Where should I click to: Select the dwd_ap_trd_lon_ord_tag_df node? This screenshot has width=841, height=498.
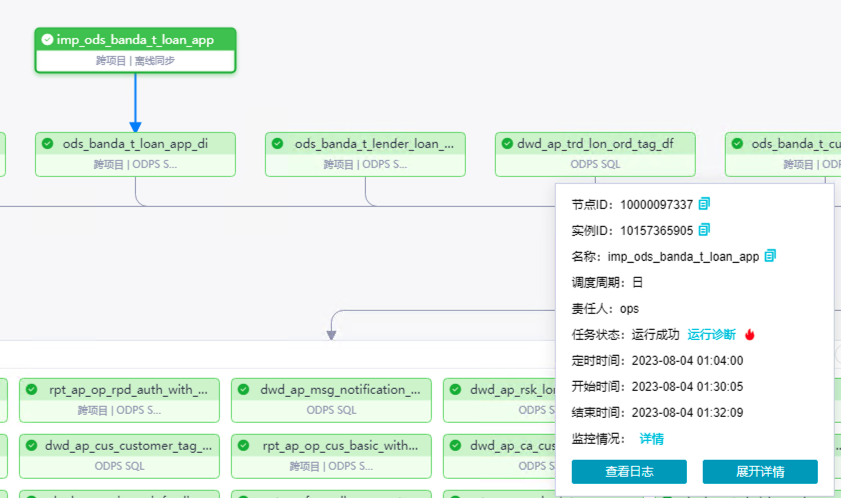pyautogui.click(x=595, y=155)
